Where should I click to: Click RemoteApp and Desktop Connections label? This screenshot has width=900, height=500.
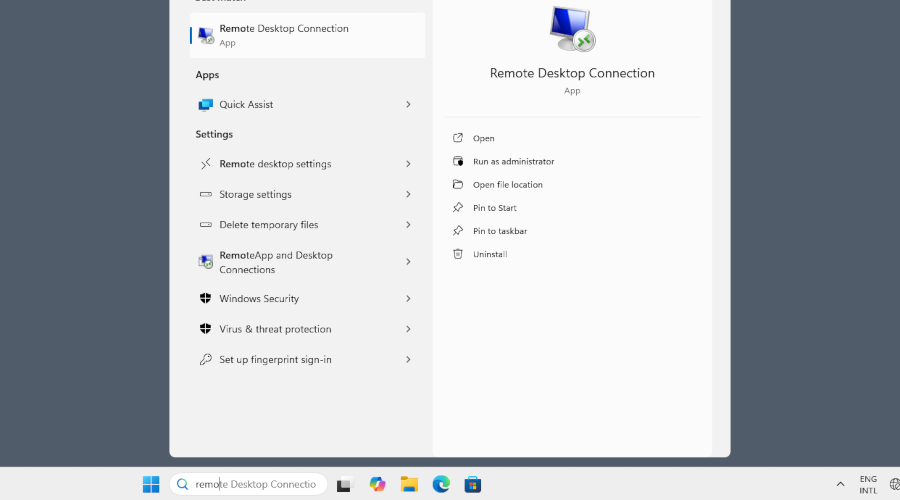[276, 262]
